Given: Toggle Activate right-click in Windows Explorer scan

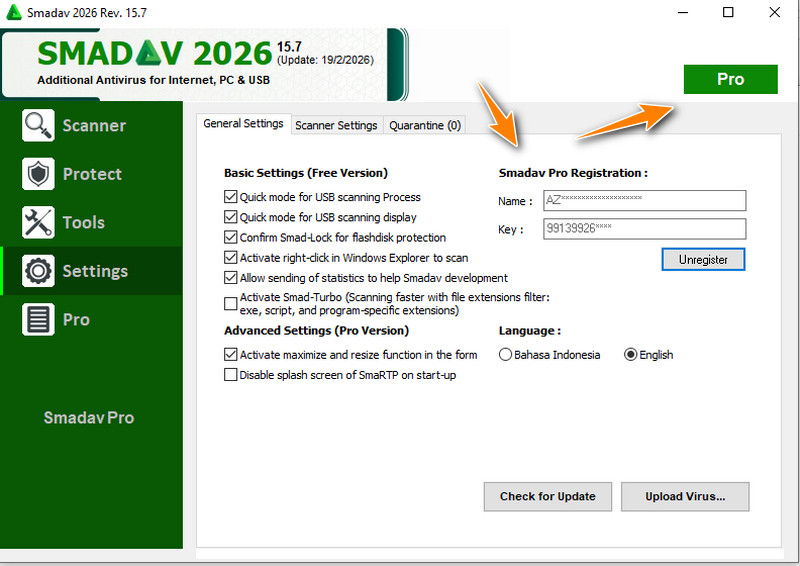Looking at the screenshot, I should (x=231, y=257).
